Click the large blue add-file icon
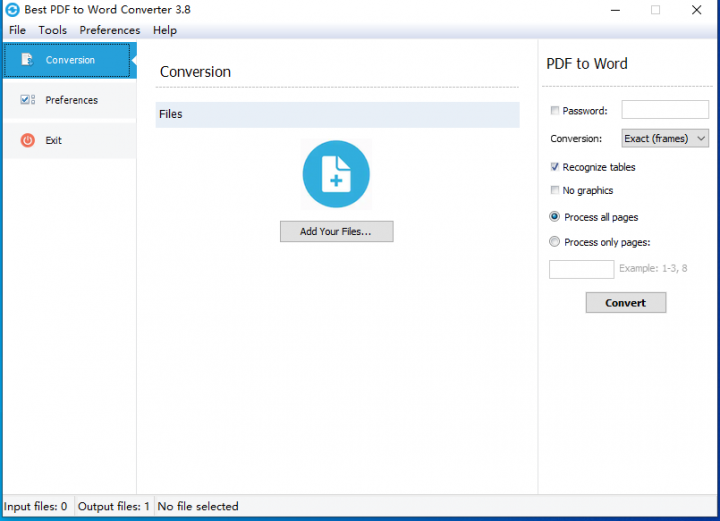The height and width of the screenshot is (521, 720). pyautogui.click(x=336, y=175)
